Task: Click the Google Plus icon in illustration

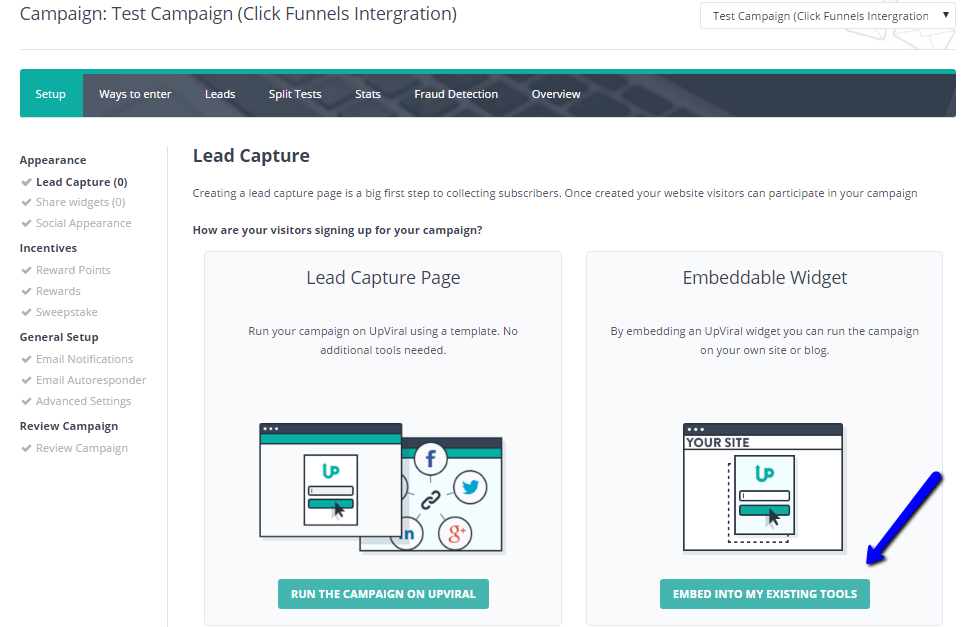Action: click(455, 533)
